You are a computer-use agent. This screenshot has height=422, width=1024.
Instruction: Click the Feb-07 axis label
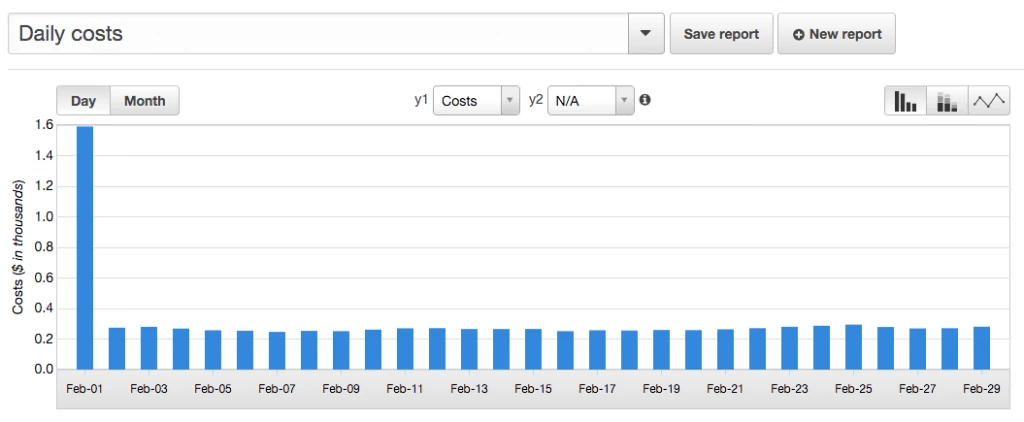click(x=277, y=389)
